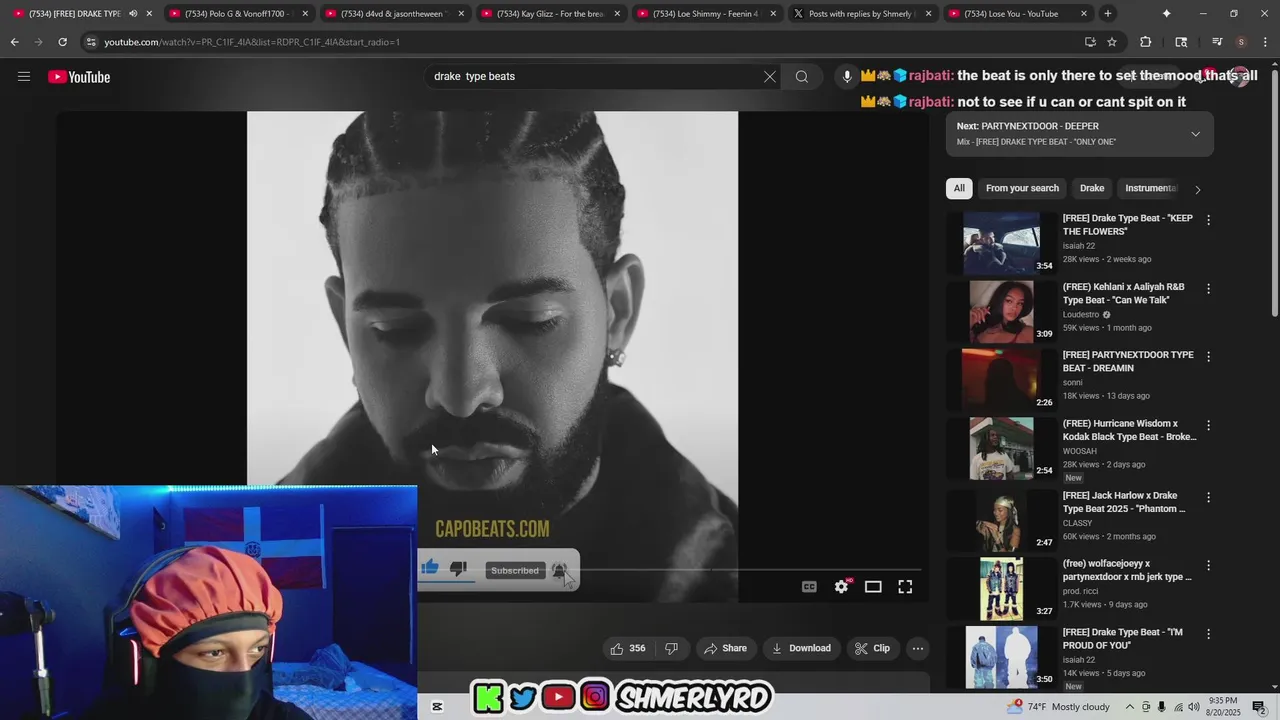Create a Clip of this video
This screenshot has height=720, width=1280.
tap(872, 648)
